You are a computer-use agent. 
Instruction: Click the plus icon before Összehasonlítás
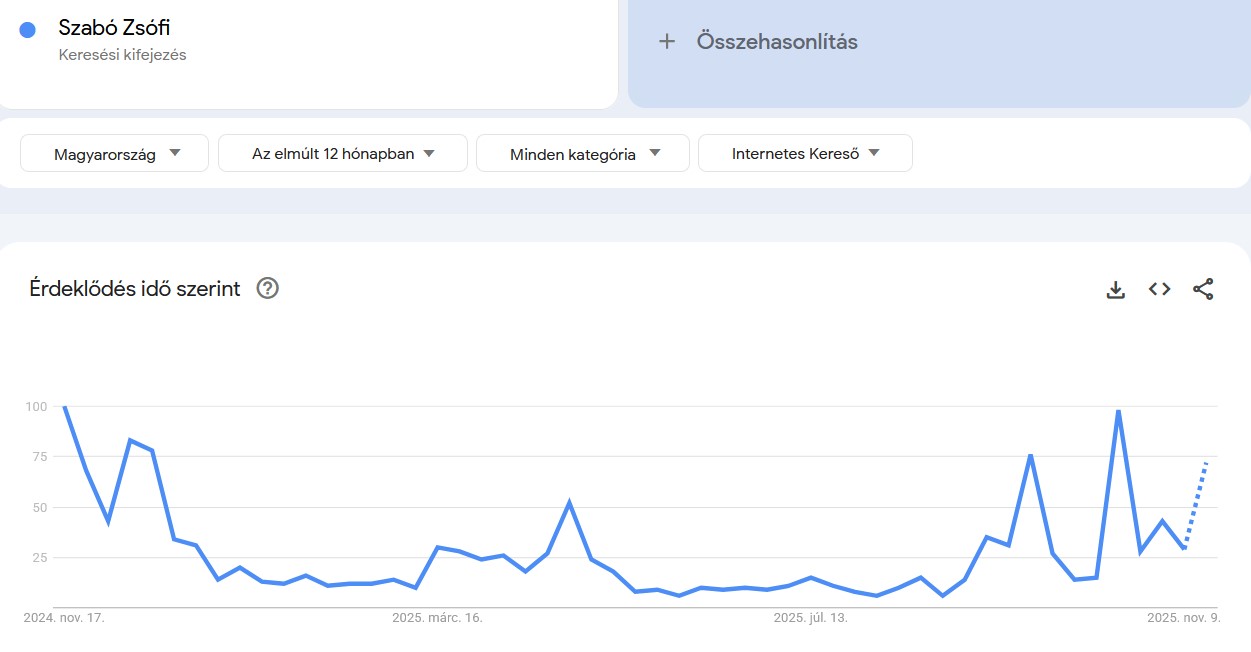pyautogui.click(x=666, y=41)
